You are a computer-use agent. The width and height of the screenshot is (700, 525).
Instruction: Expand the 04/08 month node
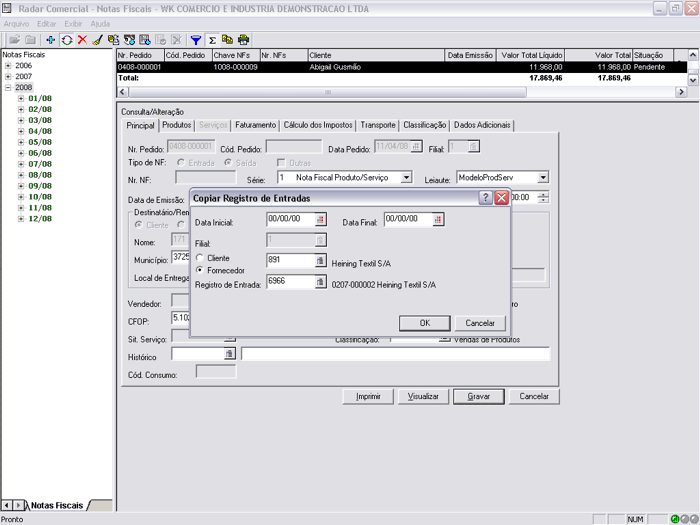pyautogui.click(x=21, y=131)
